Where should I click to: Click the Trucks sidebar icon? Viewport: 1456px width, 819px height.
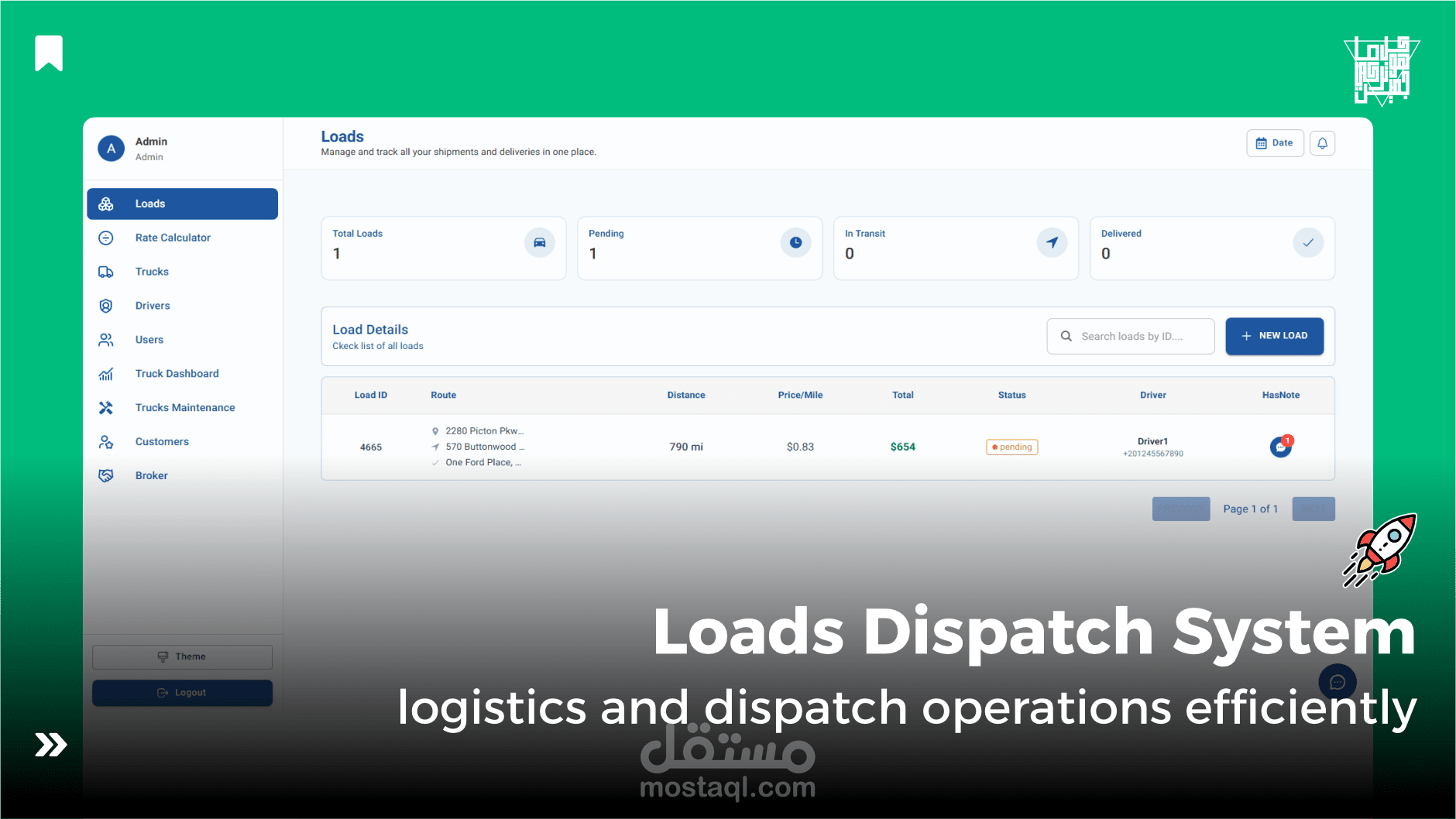coord(106,272)
